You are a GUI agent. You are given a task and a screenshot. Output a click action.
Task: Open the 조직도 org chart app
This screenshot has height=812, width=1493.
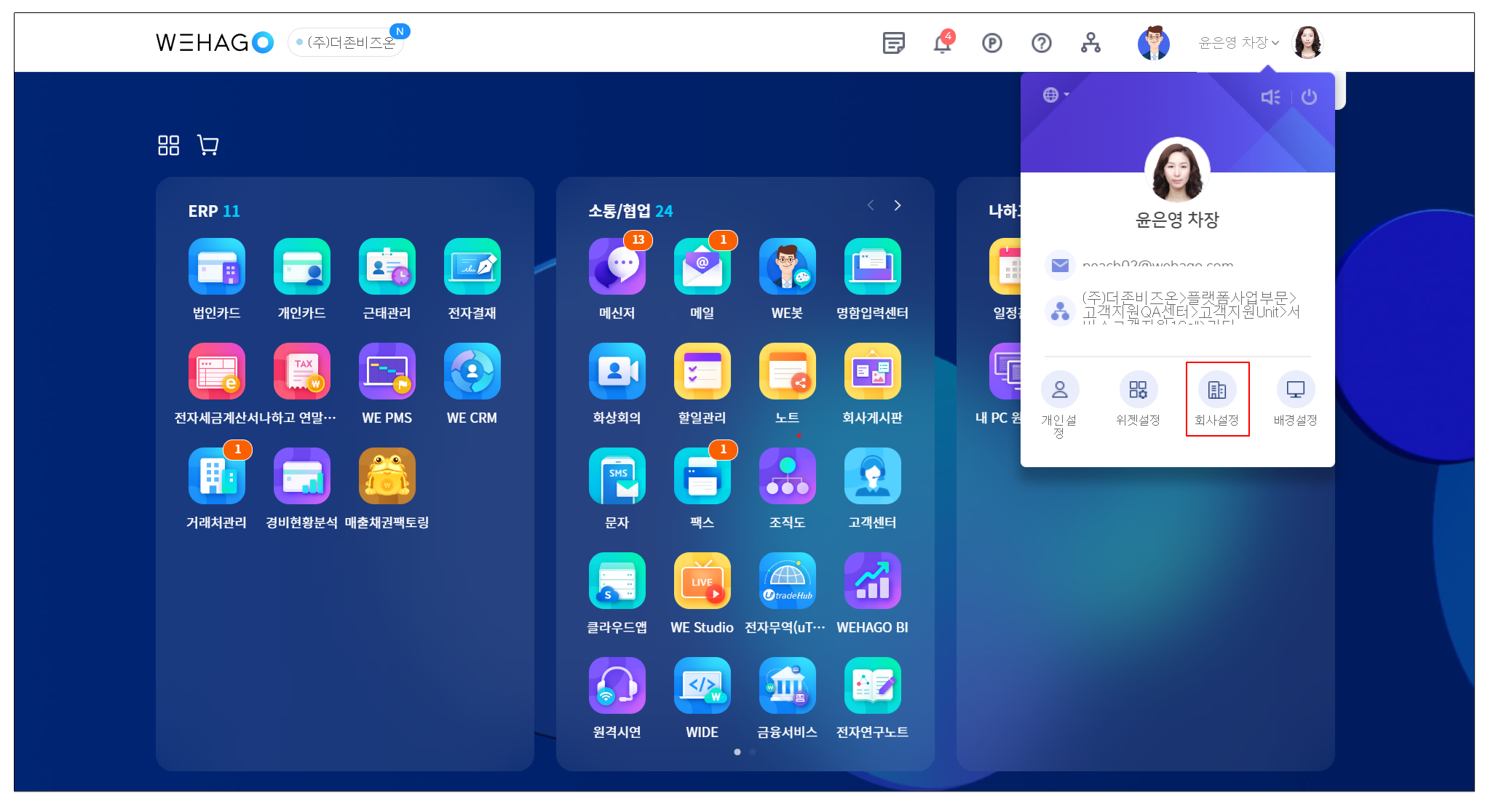coord(787,477)
